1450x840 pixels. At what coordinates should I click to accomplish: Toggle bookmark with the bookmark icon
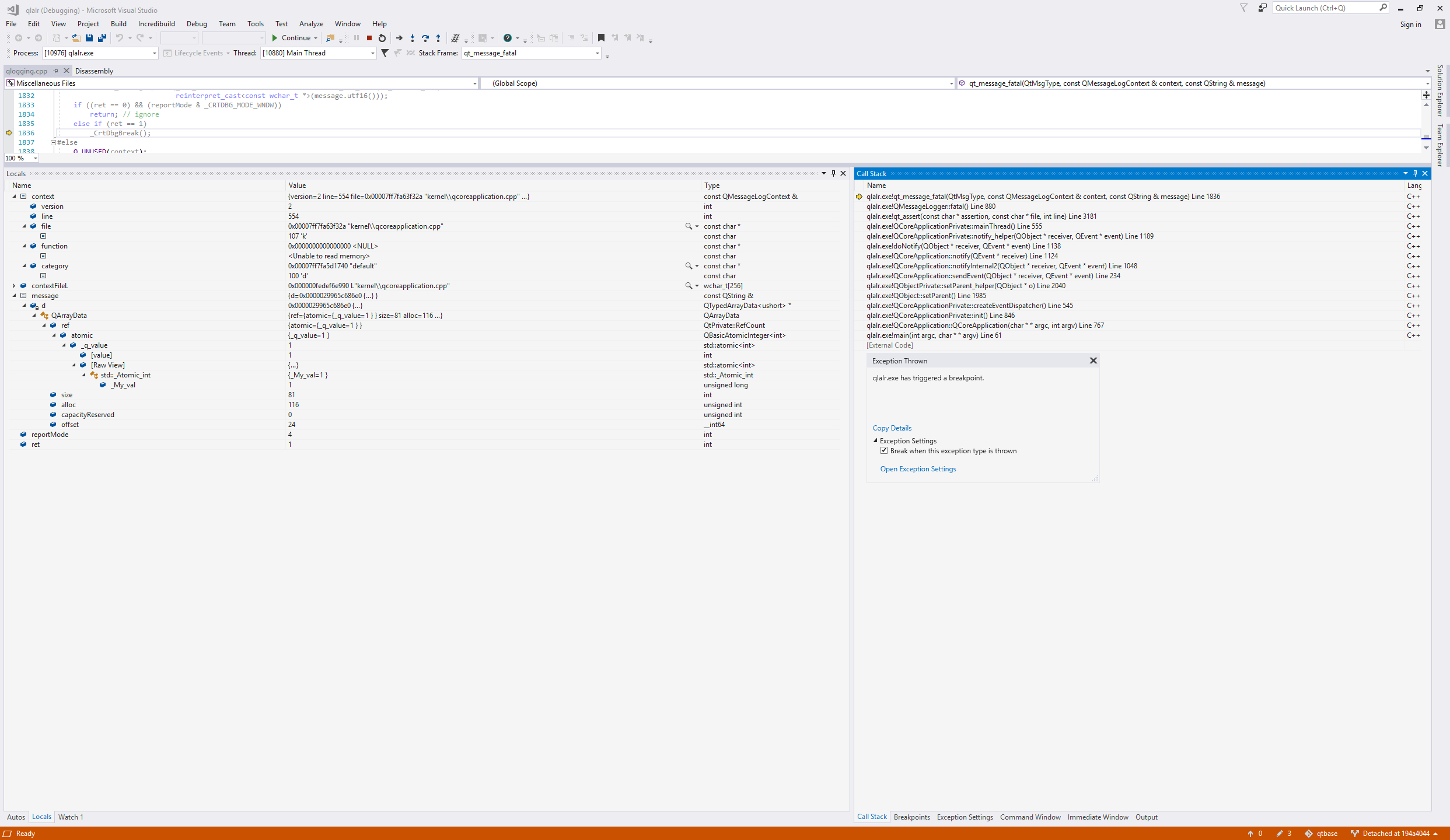tap(601, 38)
